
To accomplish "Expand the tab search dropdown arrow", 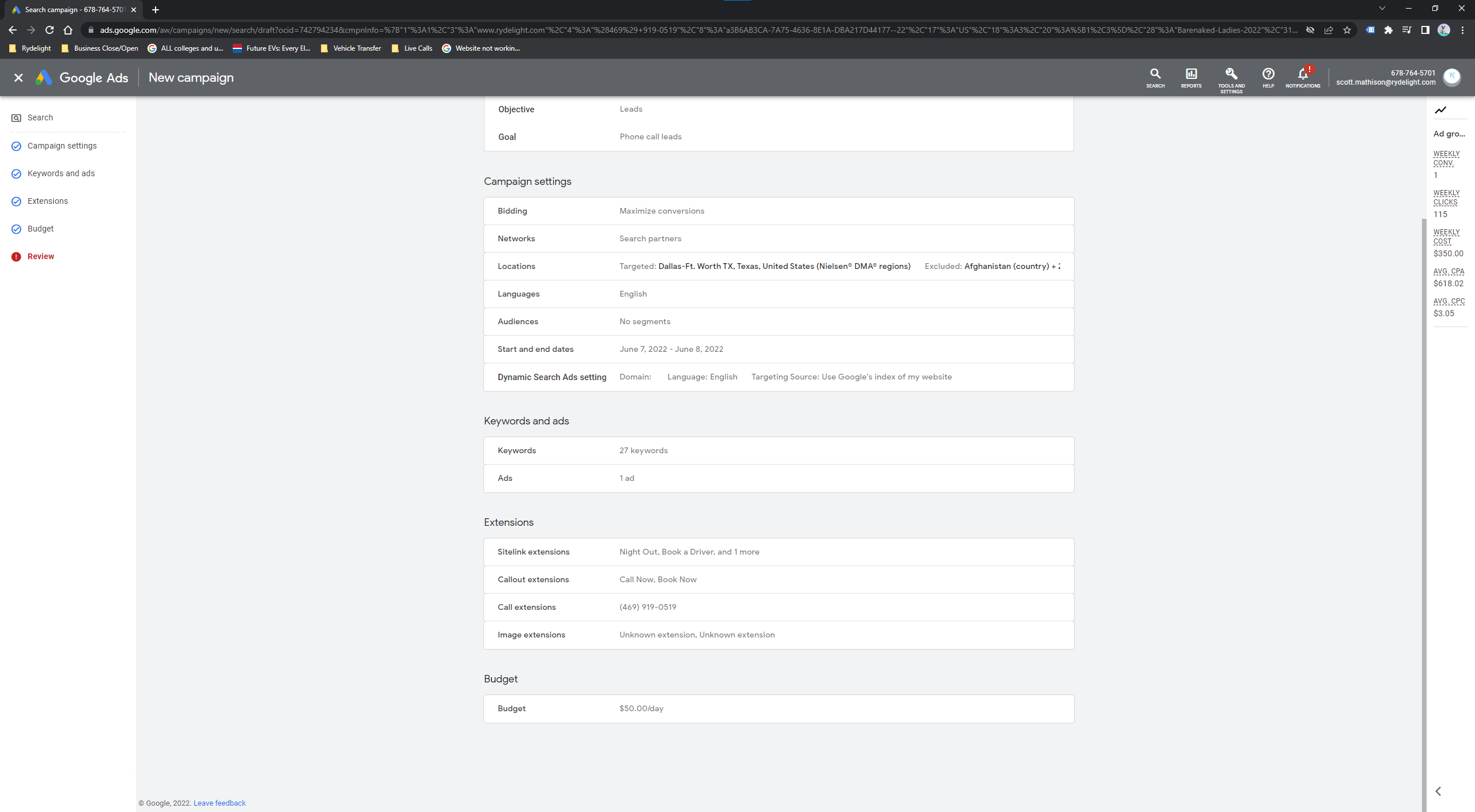I will (1382, 9).
